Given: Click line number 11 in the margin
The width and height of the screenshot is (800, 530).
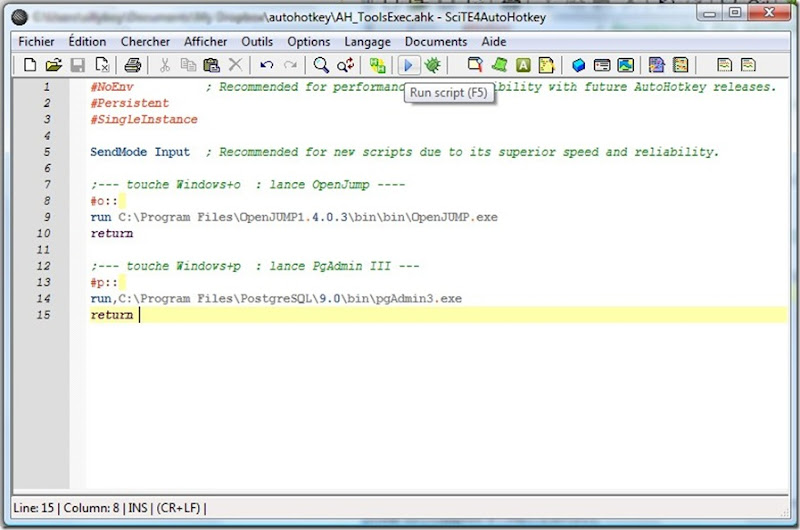Looking at the screenshot, I should [x=43, y=250].
